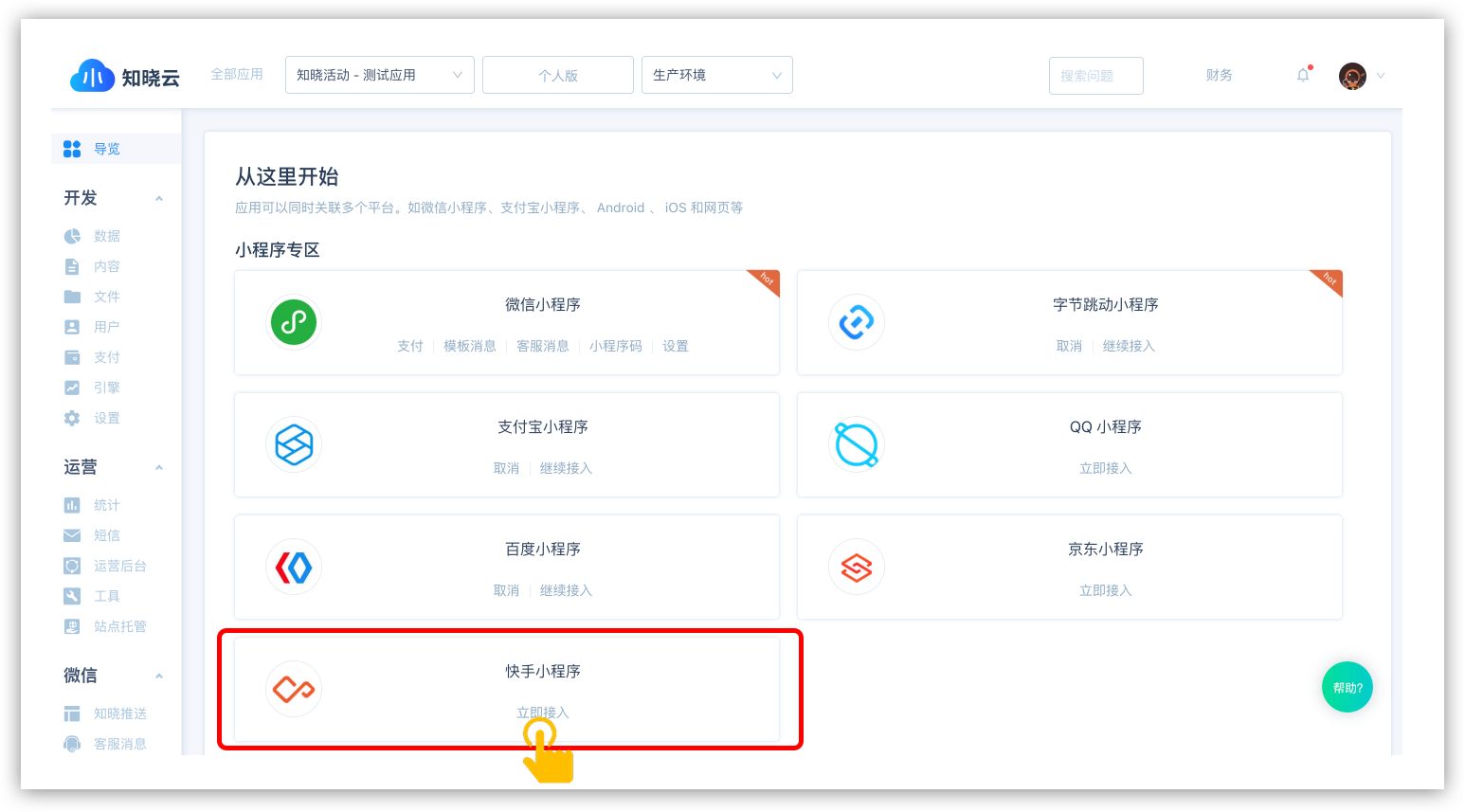Click the 个人版 button

tap(558, 75)
